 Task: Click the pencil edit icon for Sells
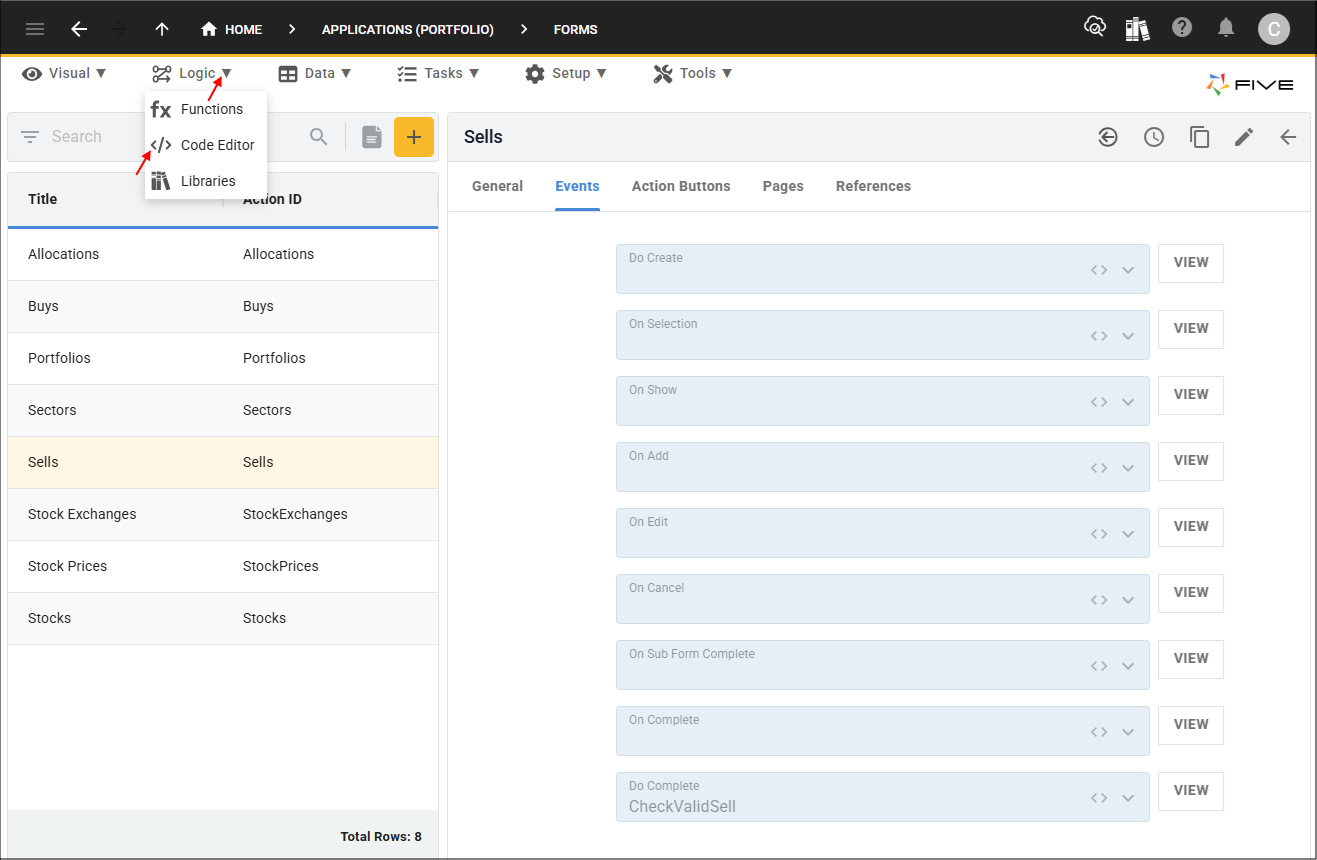click(x=1244, y=137)
